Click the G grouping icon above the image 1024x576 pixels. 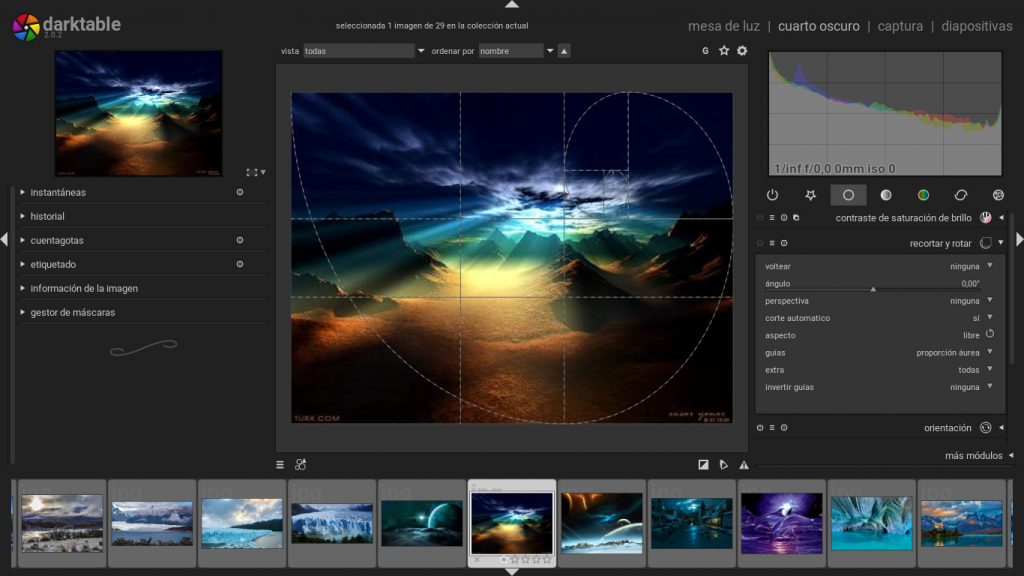pyautogui.click(x=705, y=50)
